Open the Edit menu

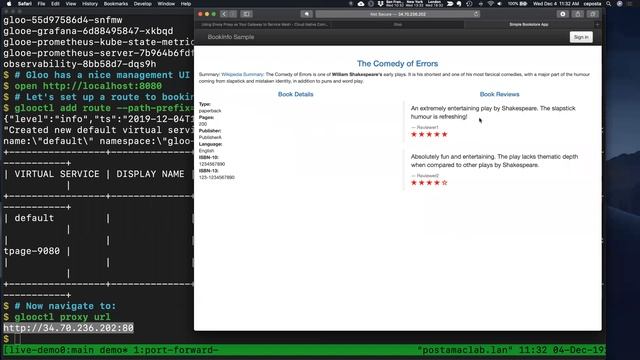pyautogui.click(x=55, y=4)
